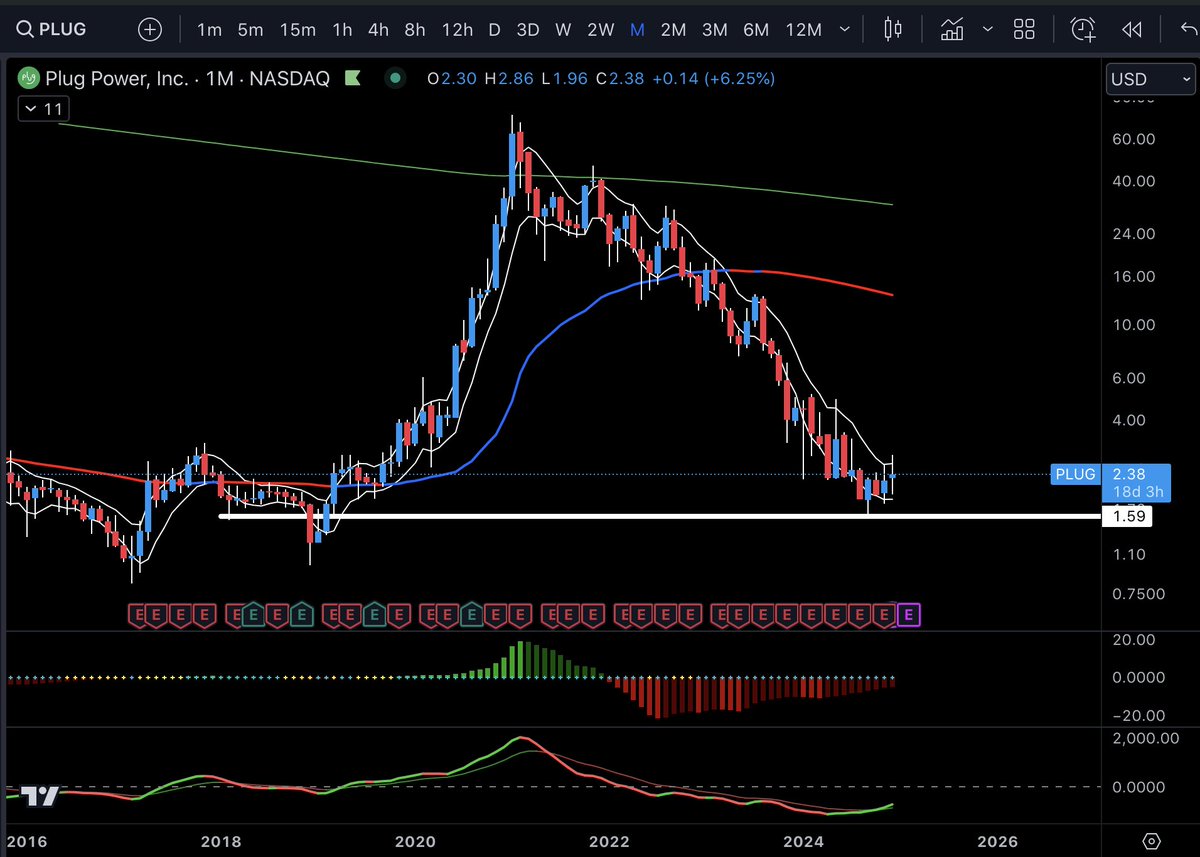This screenshot has width=1200, height=857.
Task: Click the 16.00 price scale label
Action: 1134,277
